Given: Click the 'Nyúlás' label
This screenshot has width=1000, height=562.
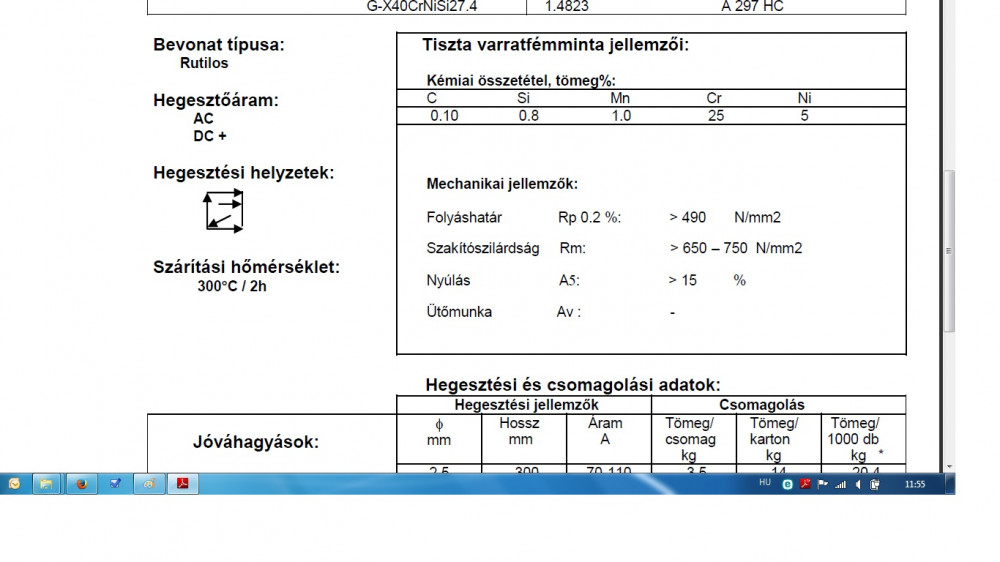Looking at the screenshot, I should click(448, 281).
